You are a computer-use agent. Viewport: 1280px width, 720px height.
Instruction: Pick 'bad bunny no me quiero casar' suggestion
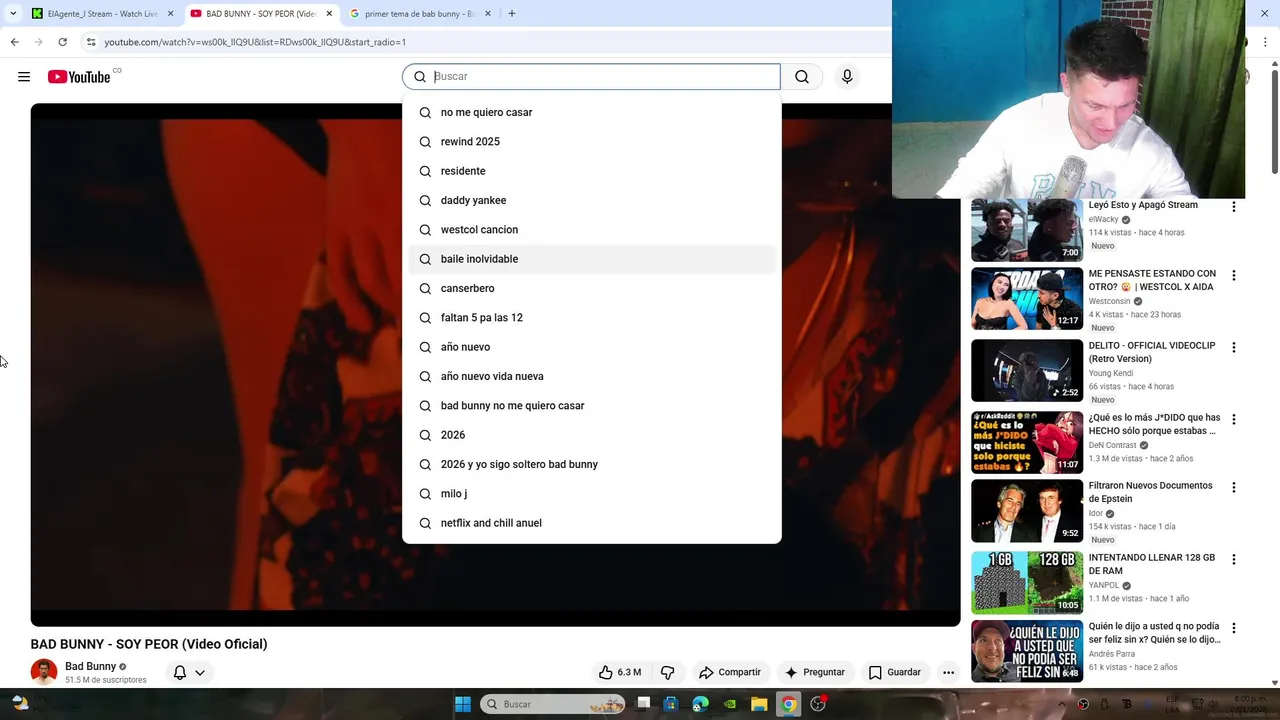point(591,406)
